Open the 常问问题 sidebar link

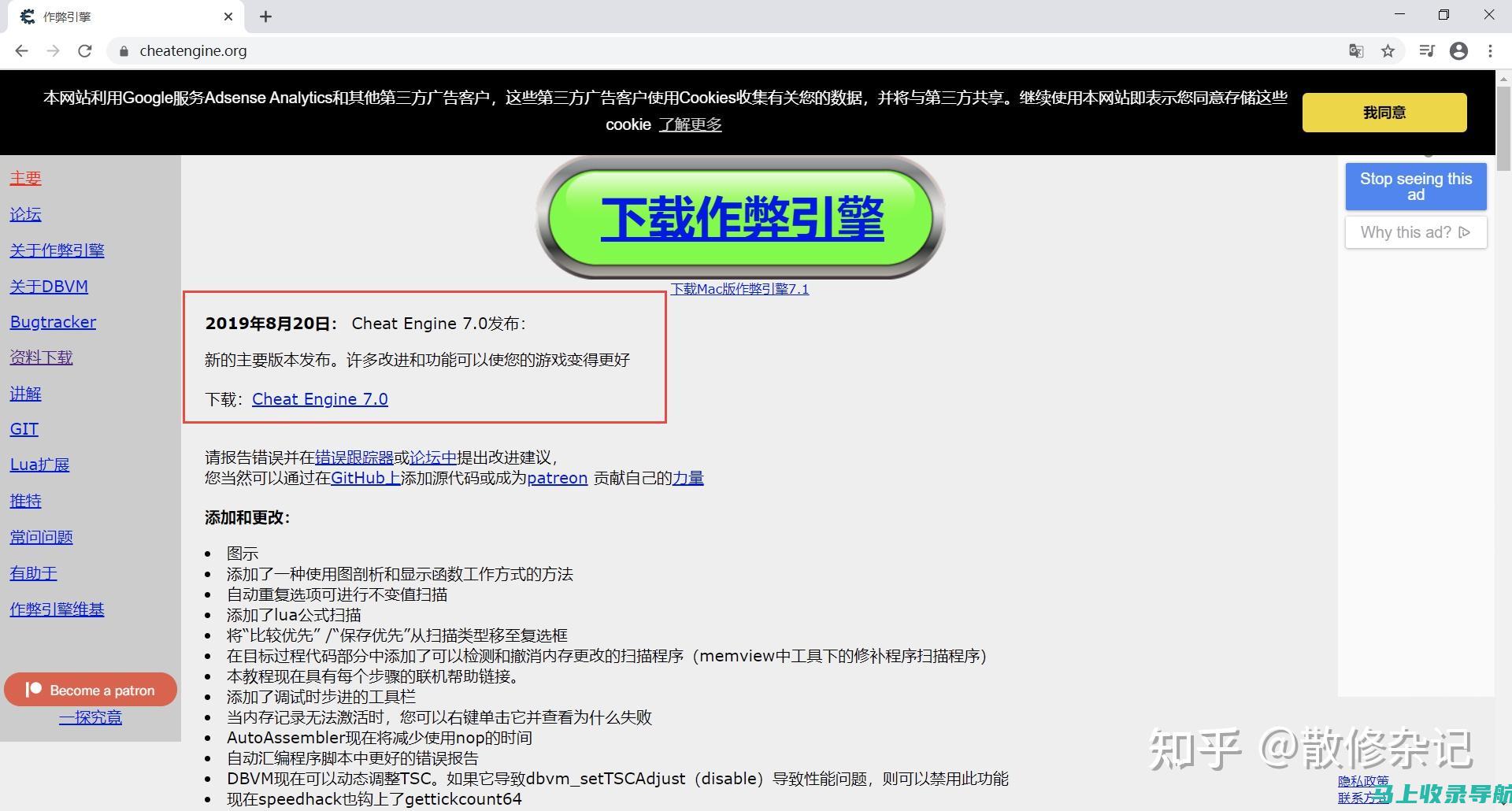[x=41, y=537]
